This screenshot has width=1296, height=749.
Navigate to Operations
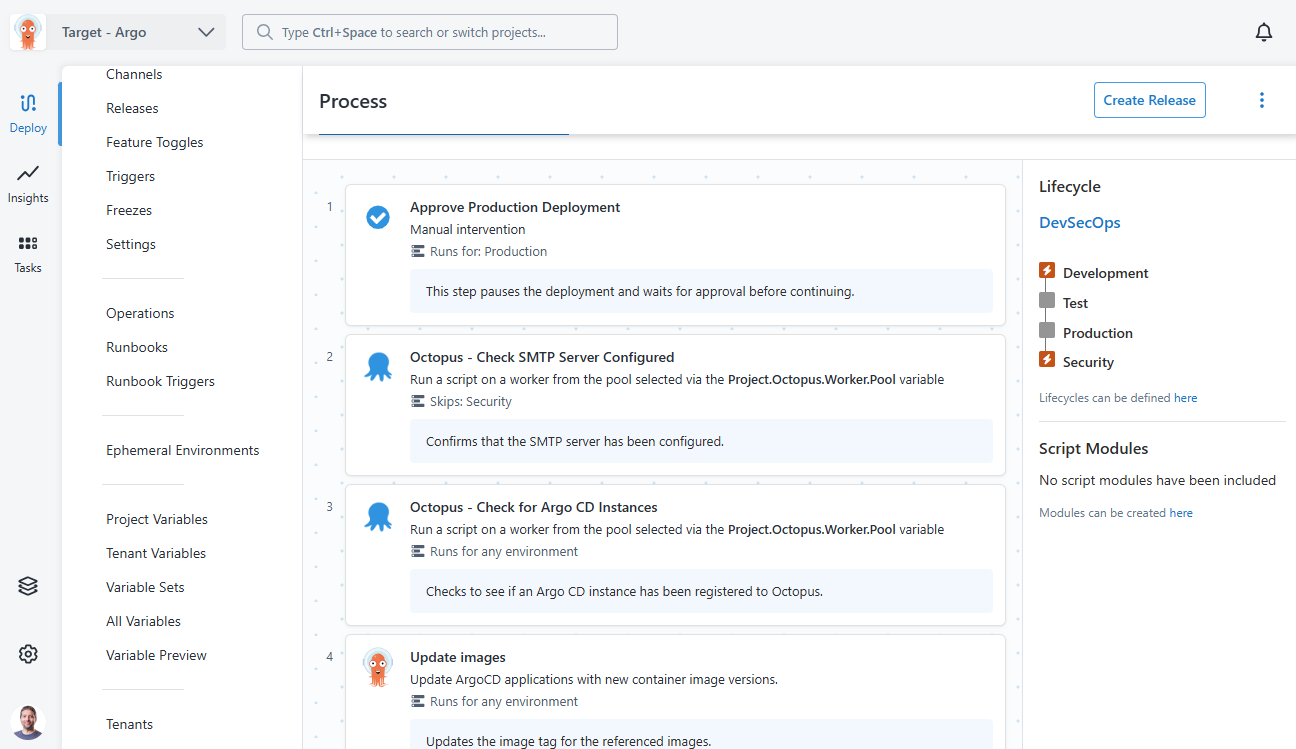(x=140, y=313)
